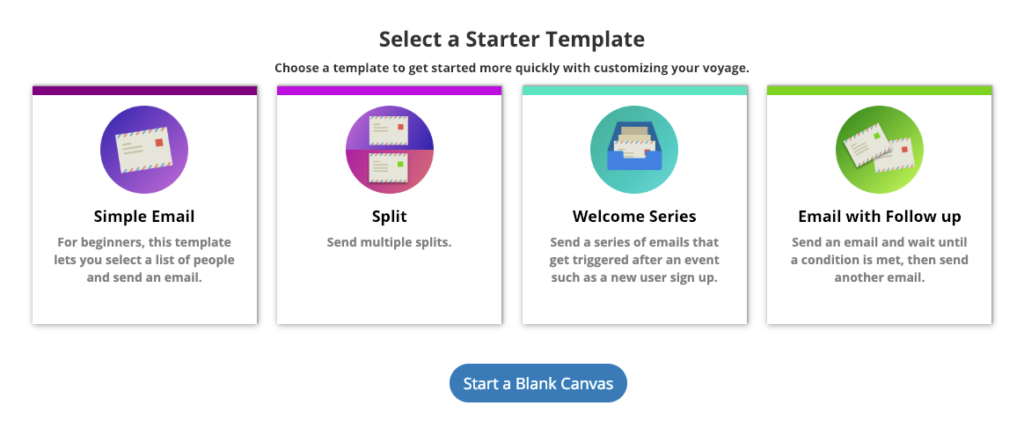Select the Welcome Series title text
The height and width of the screenshot is (428, 1024).
point(634,216)
